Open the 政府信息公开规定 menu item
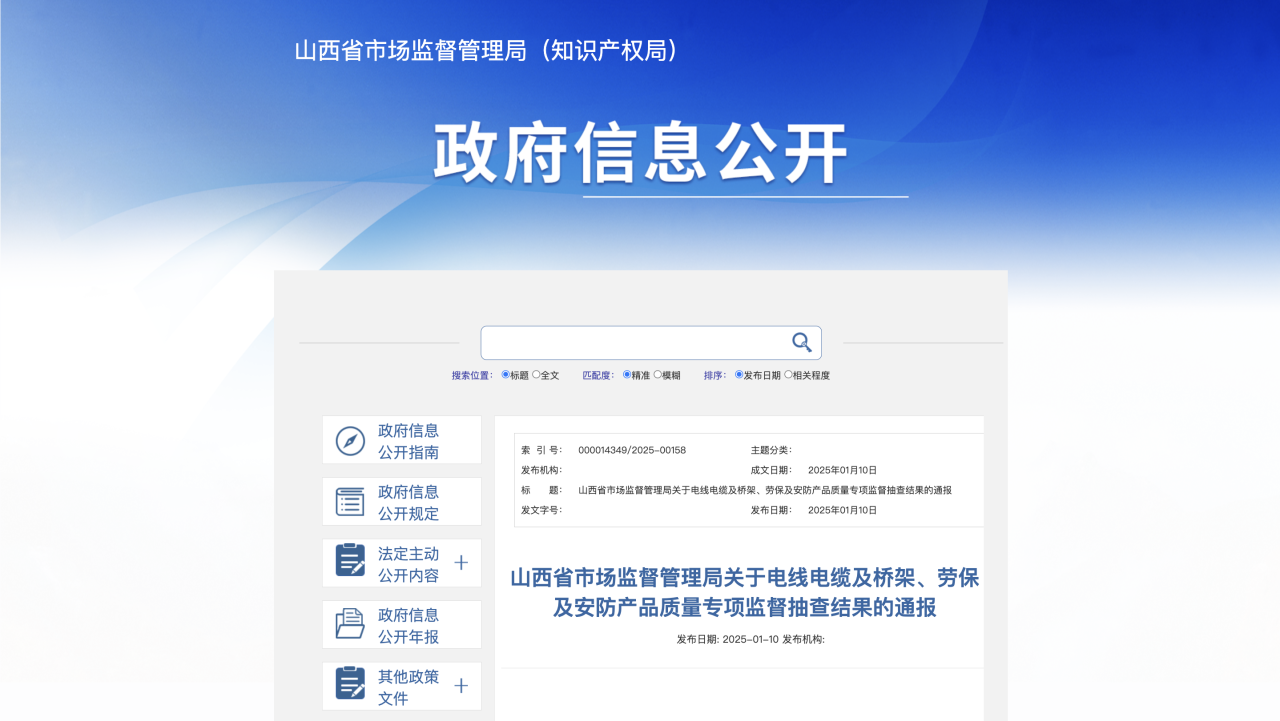Viewport: 1280px width, 721px height. click(408, 502)
